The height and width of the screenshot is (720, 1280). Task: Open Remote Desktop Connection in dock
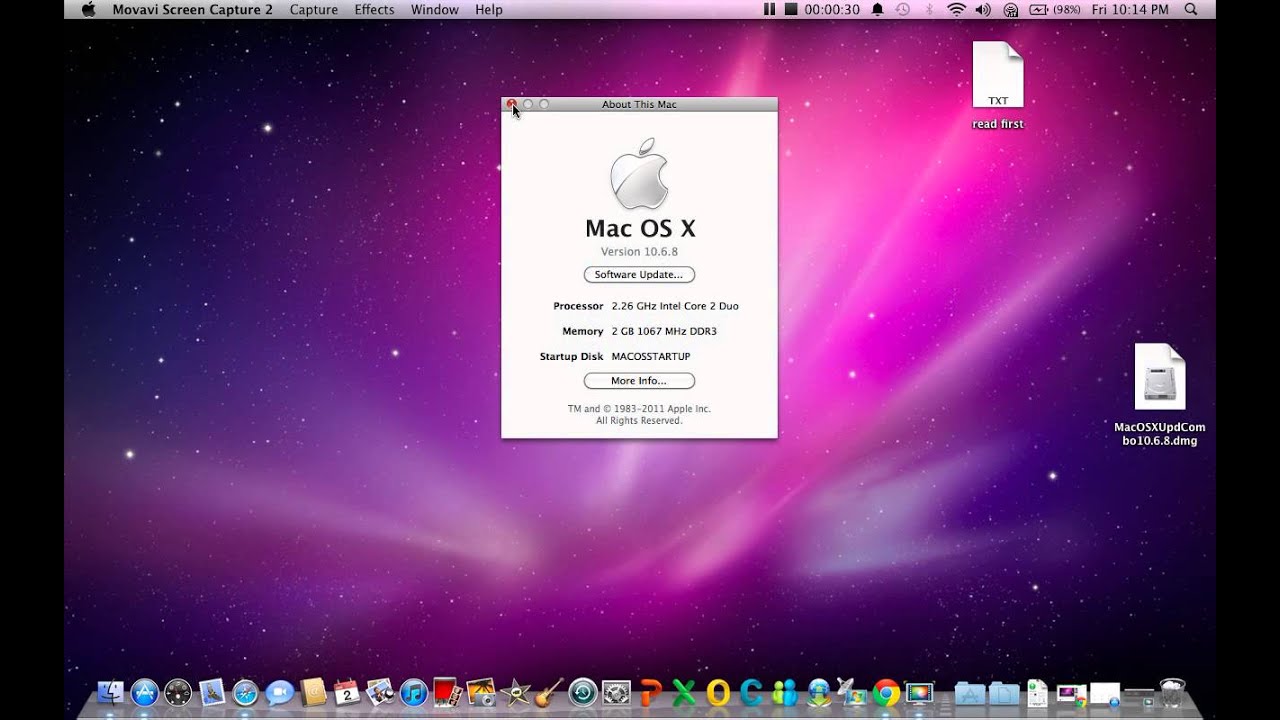(851, 692)
